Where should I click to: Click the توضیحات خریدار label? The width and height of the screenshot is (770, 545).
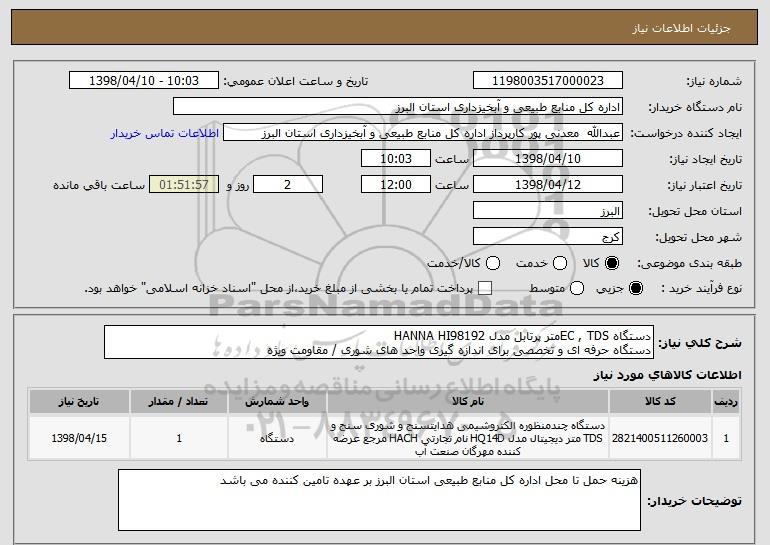(694, 501)
